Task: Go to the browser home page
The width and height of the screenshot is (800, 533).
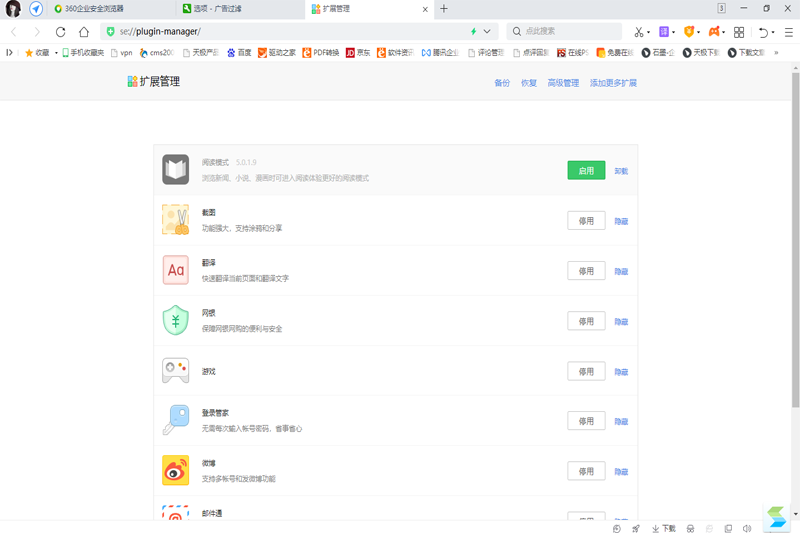Action: tap(84, 32)
